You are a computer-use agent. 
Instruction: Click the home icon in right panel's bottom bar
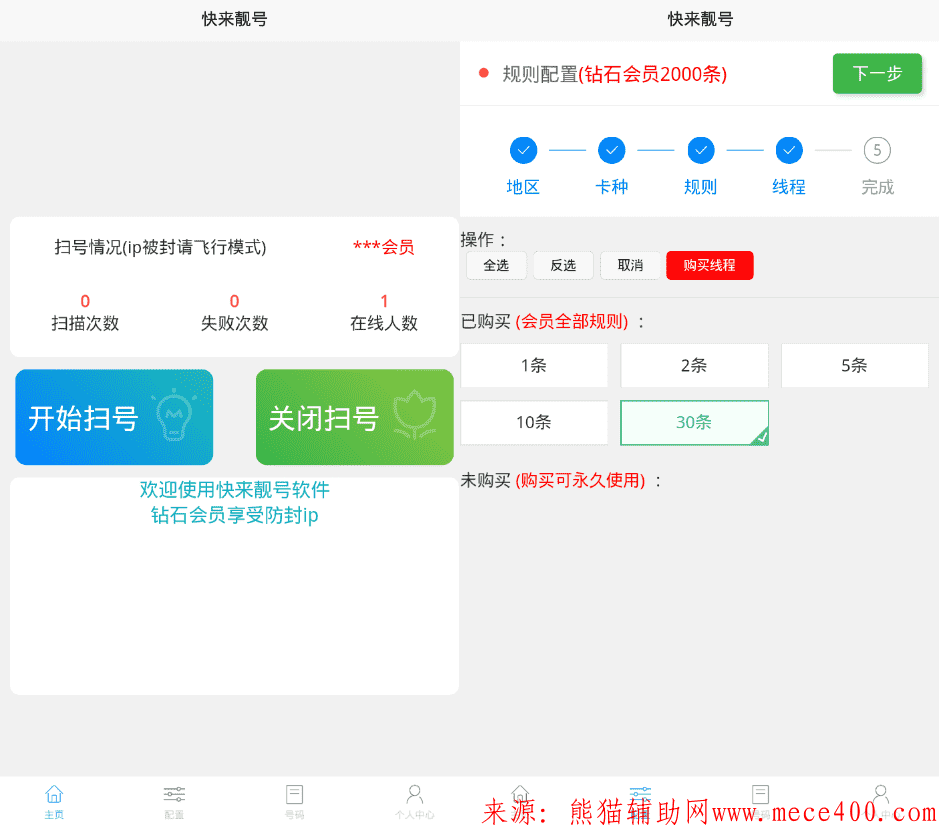(520, 794)
